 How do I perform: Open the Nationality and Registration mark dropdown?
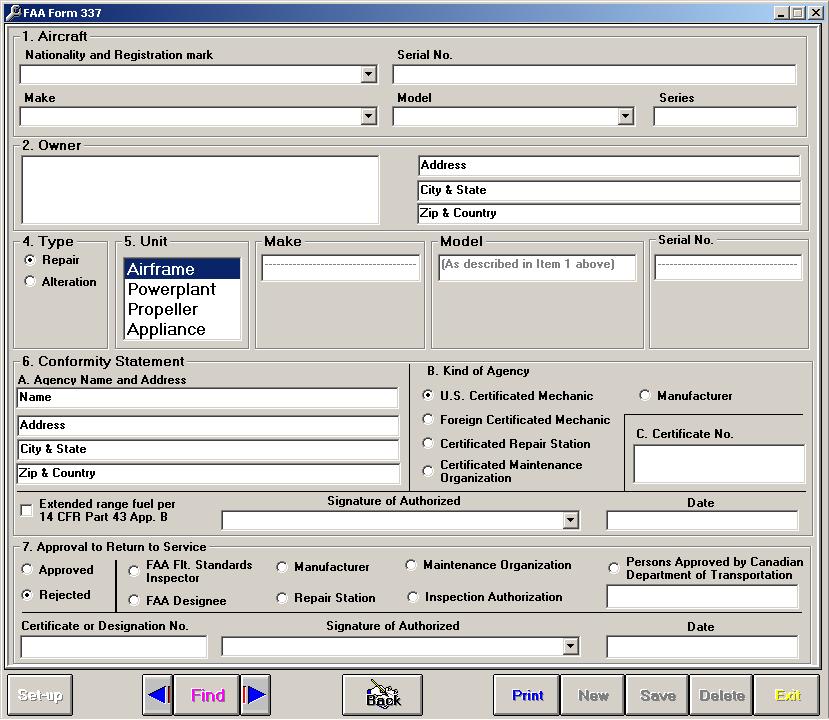[x=367, y=73]
